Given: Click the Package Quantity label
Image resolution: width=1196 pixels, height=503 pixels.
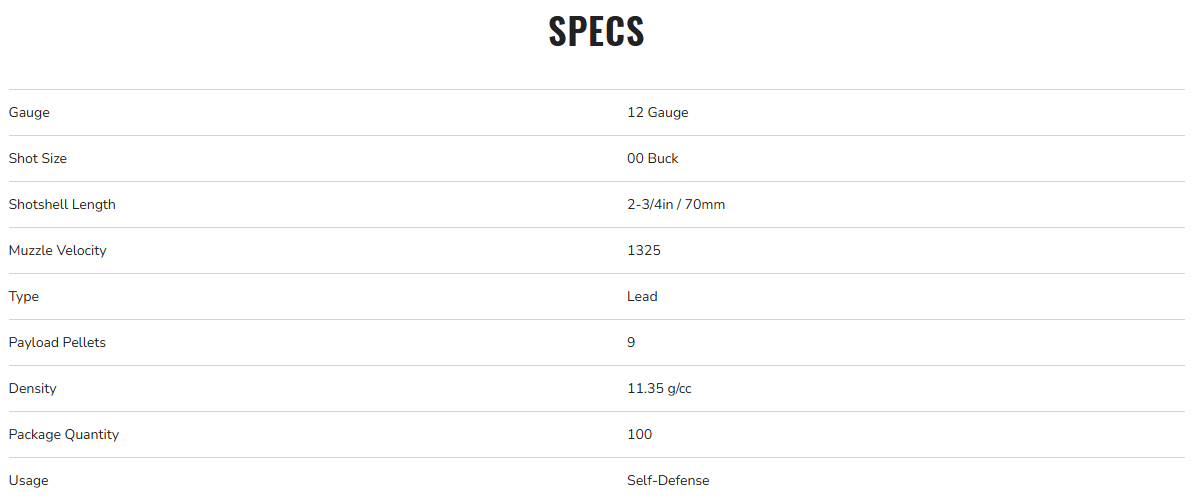Looking at the screenshot, I should pos(63,435).
